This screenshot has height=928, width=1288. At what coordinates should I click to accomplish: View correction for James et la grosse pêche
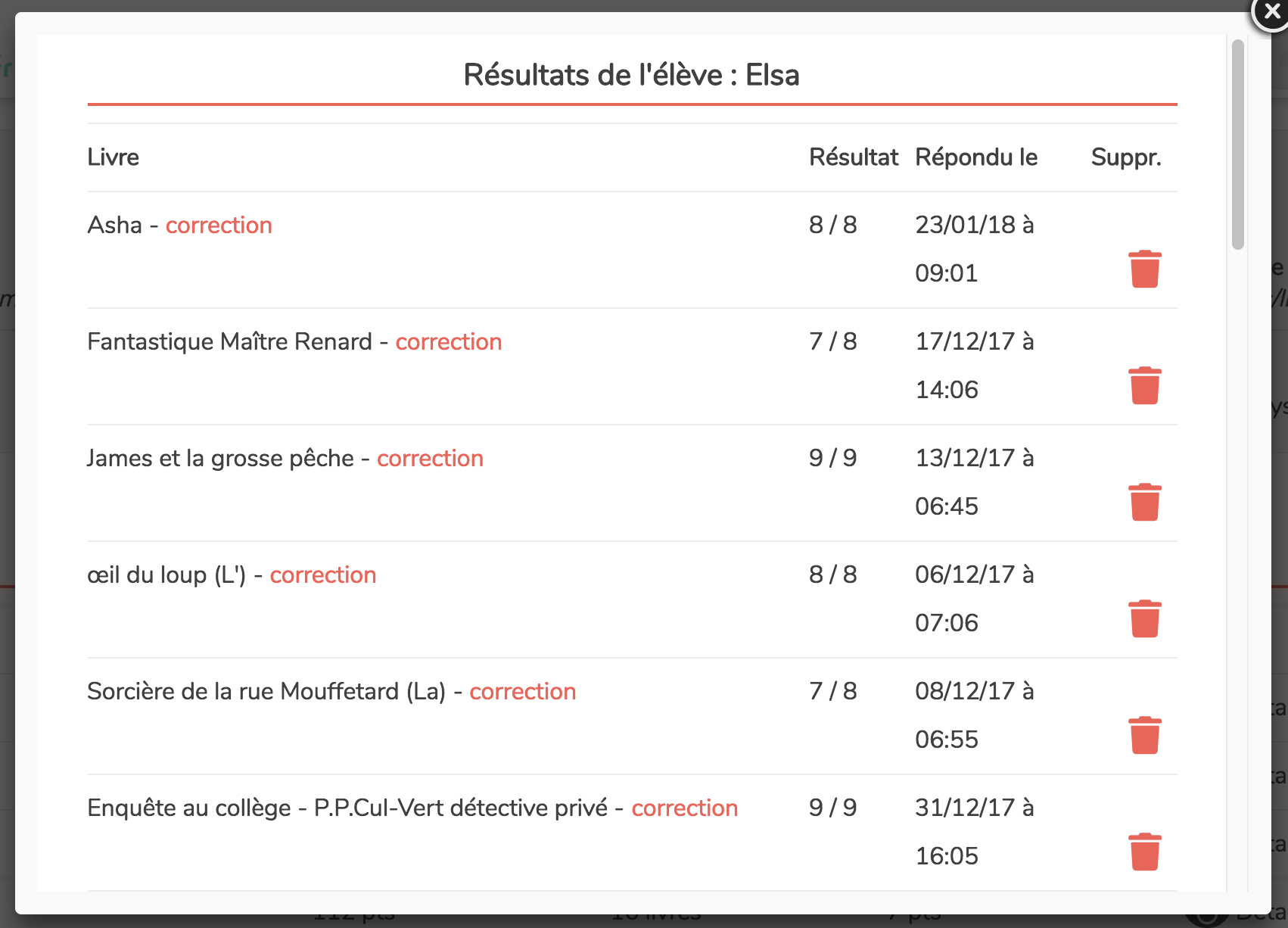click(x=430, y=459)
